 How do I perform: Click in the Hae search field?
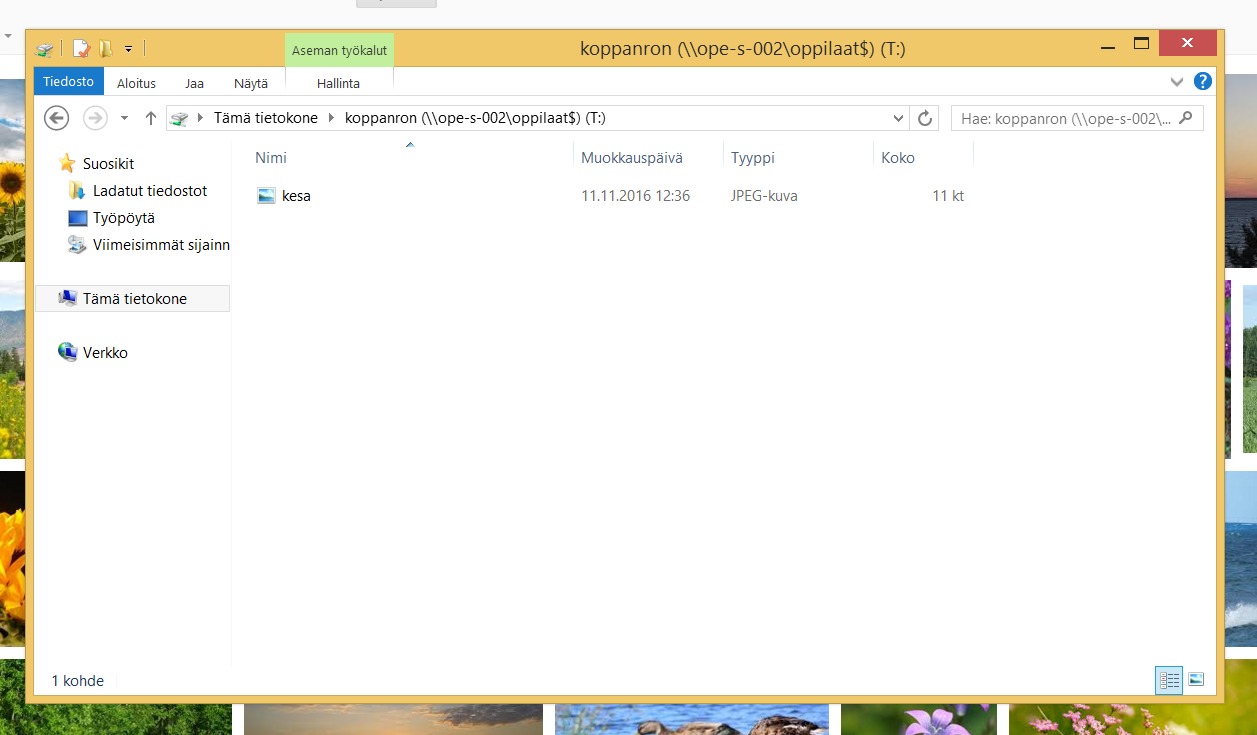[1065, 118]
